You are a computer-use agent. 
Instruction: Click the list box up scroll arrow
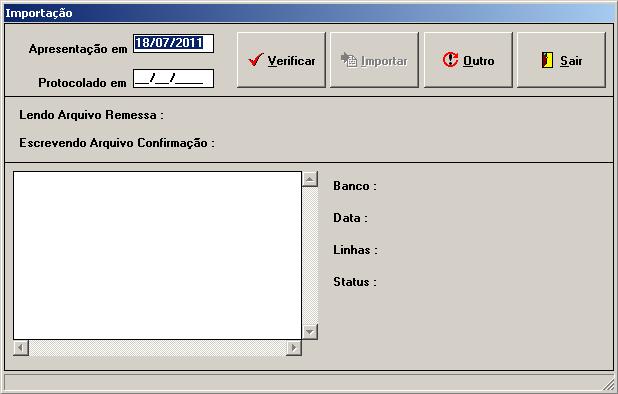pyautogui.click(x=310, y=179)
